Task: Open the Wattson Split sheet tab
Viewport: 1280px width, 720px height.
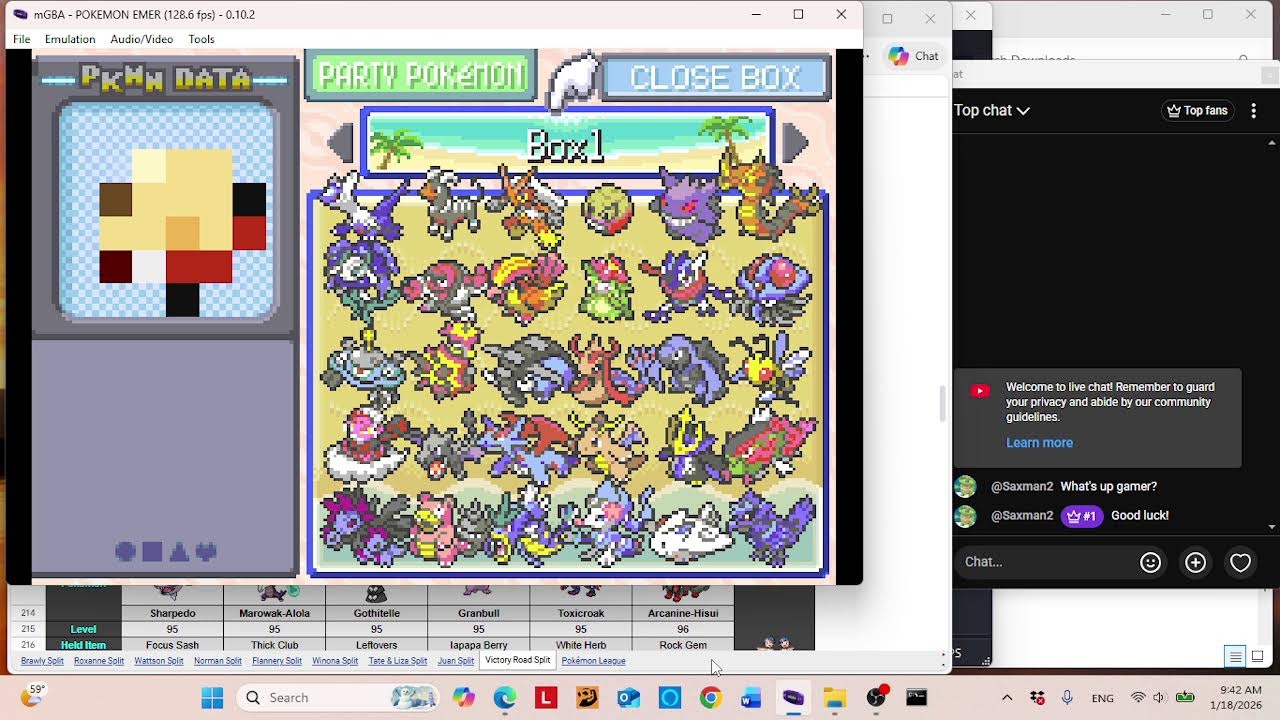Action: pyautogui.click(x=159, y=661)
